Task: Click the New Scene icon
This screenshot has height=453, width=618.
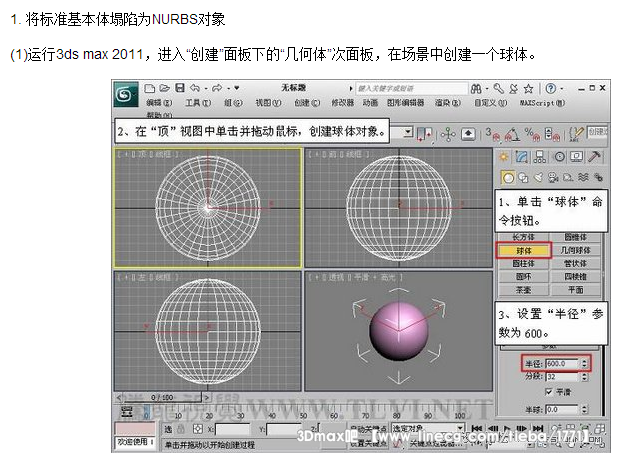Action: click(x=149, y=88)
